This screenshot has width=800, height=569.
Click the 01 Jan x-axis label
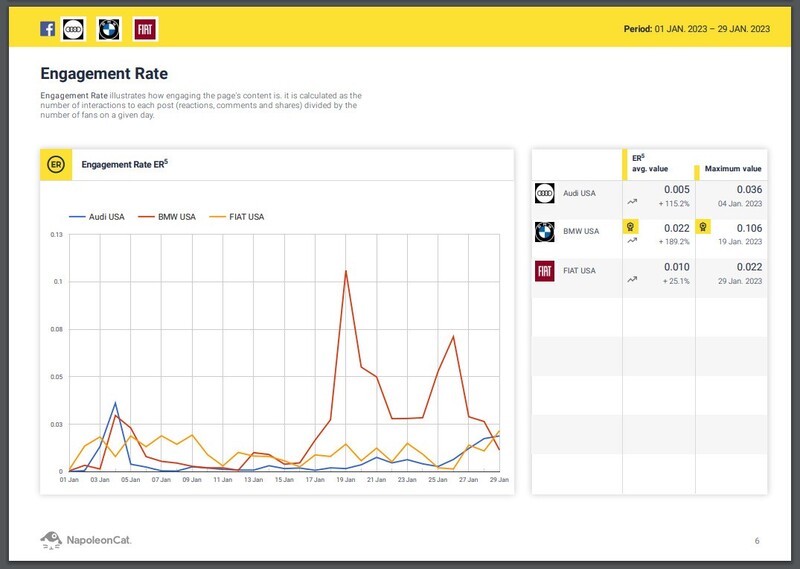69,480
